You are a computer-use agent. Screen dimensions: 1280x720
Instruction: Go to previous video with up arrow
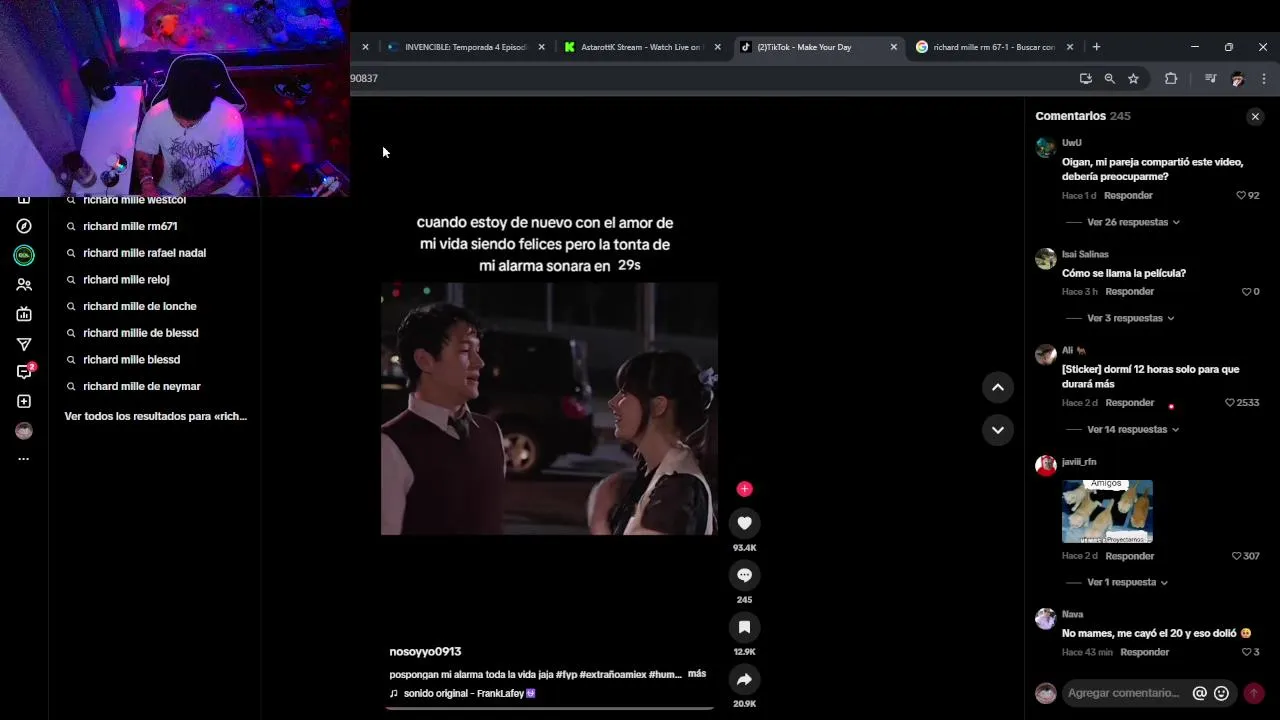[997, 387]
